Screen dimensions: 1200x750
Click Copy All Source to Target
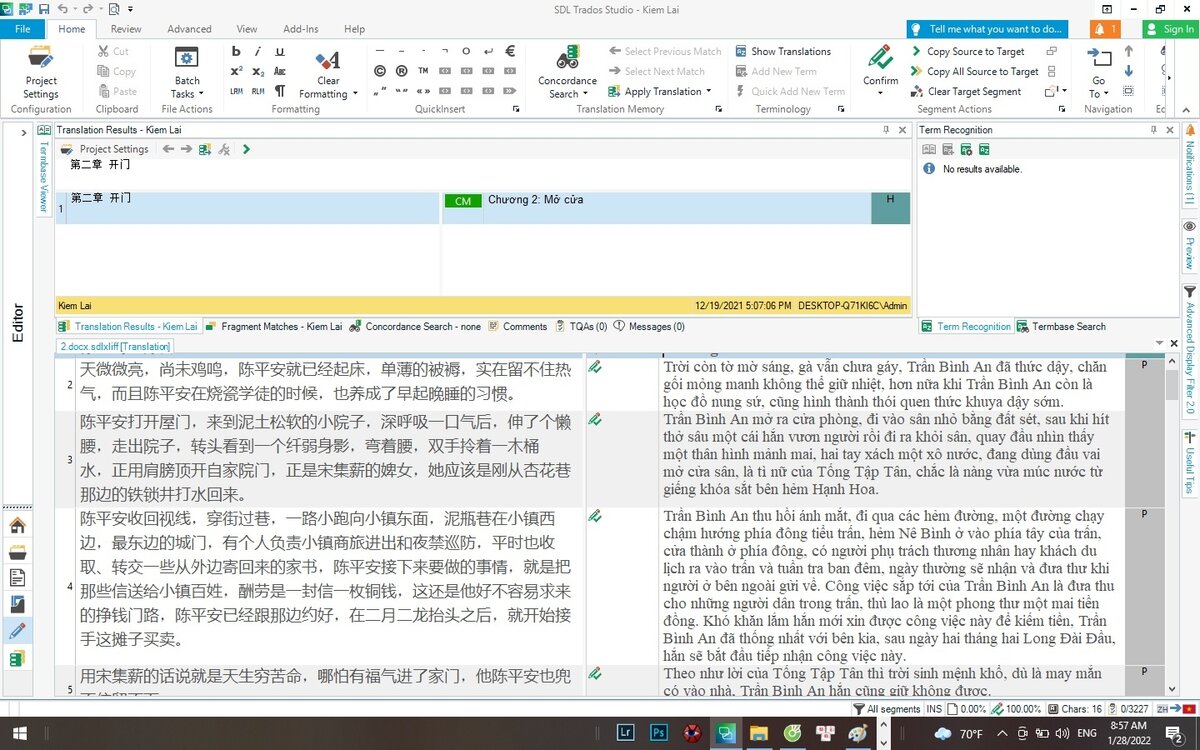tap(974, 71)
